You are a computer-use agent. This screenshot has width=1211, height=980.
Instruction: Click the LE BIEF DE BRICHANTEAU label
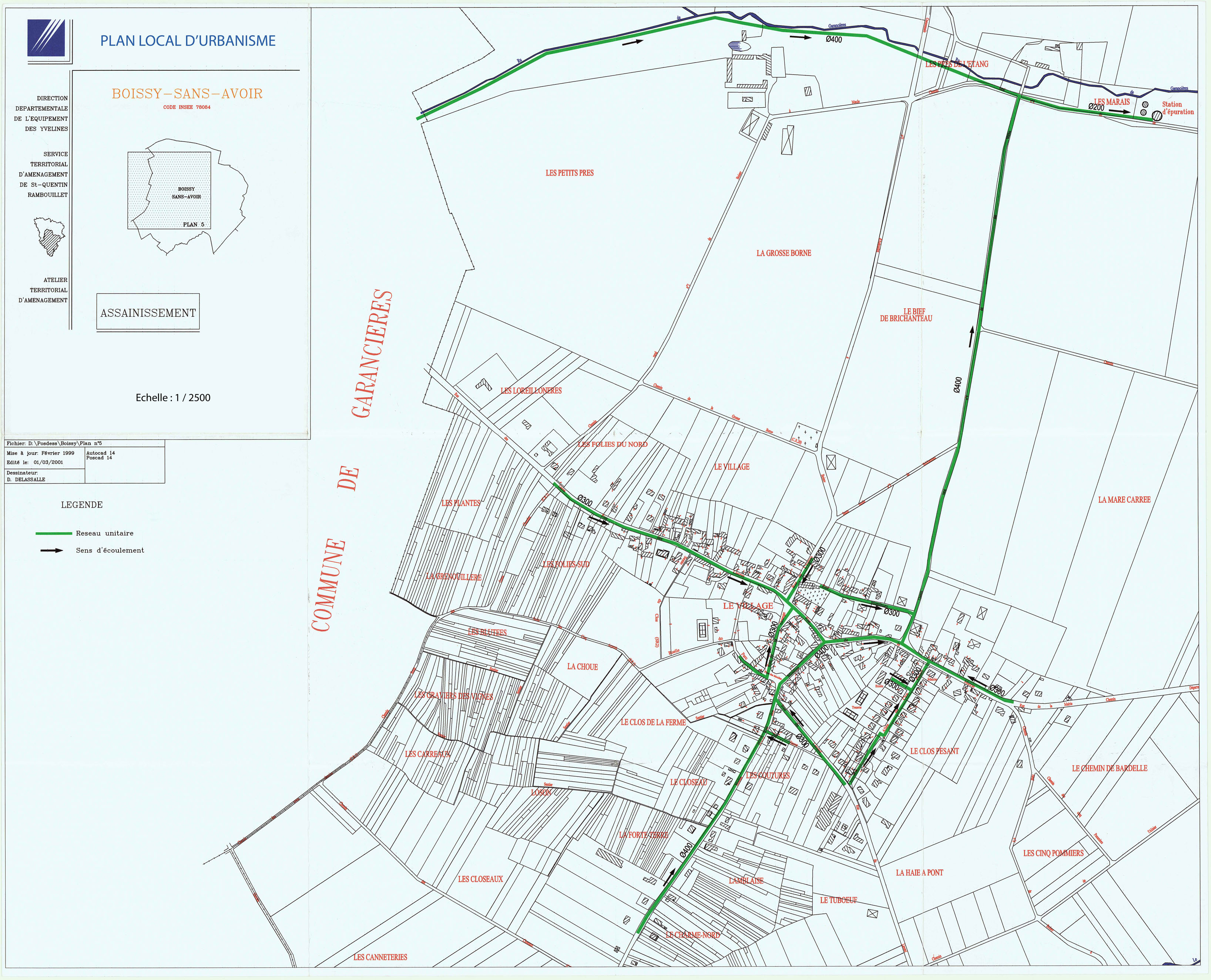coord(906,314)
